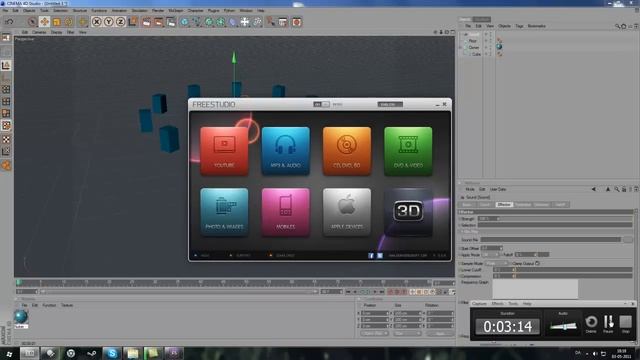Click the Support link in Free Studio footer
This screenshot has height=360, width=640.
(x=243, y=256)
